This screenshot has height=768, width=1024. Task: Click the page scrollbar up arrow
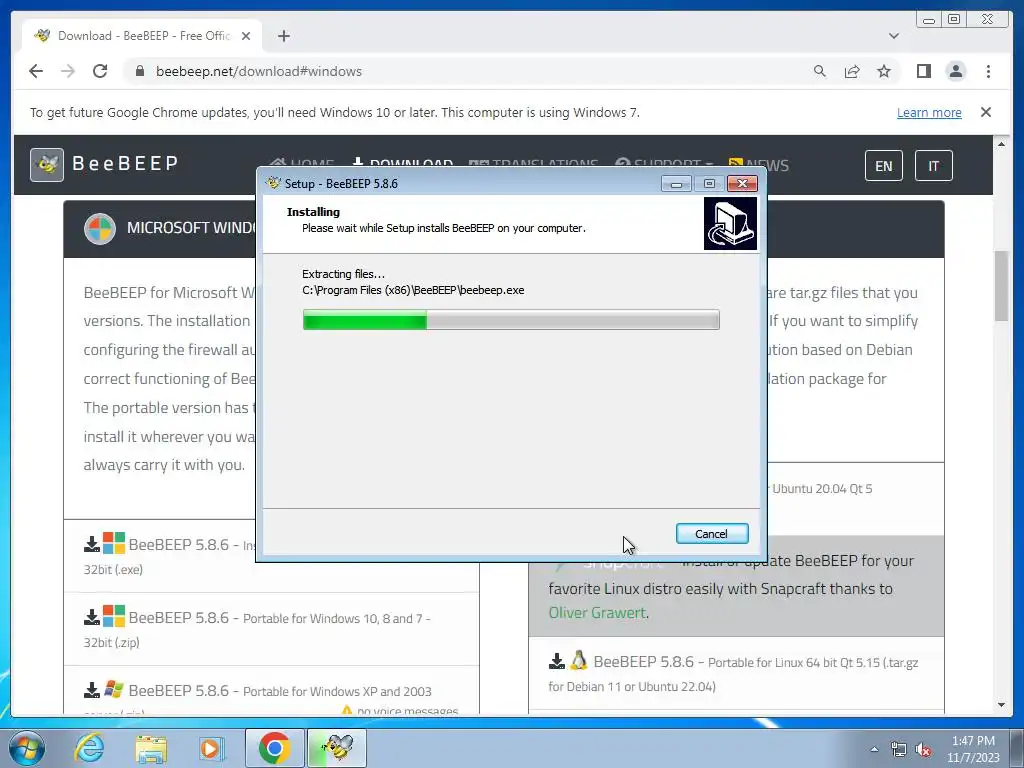[1002, 144]
